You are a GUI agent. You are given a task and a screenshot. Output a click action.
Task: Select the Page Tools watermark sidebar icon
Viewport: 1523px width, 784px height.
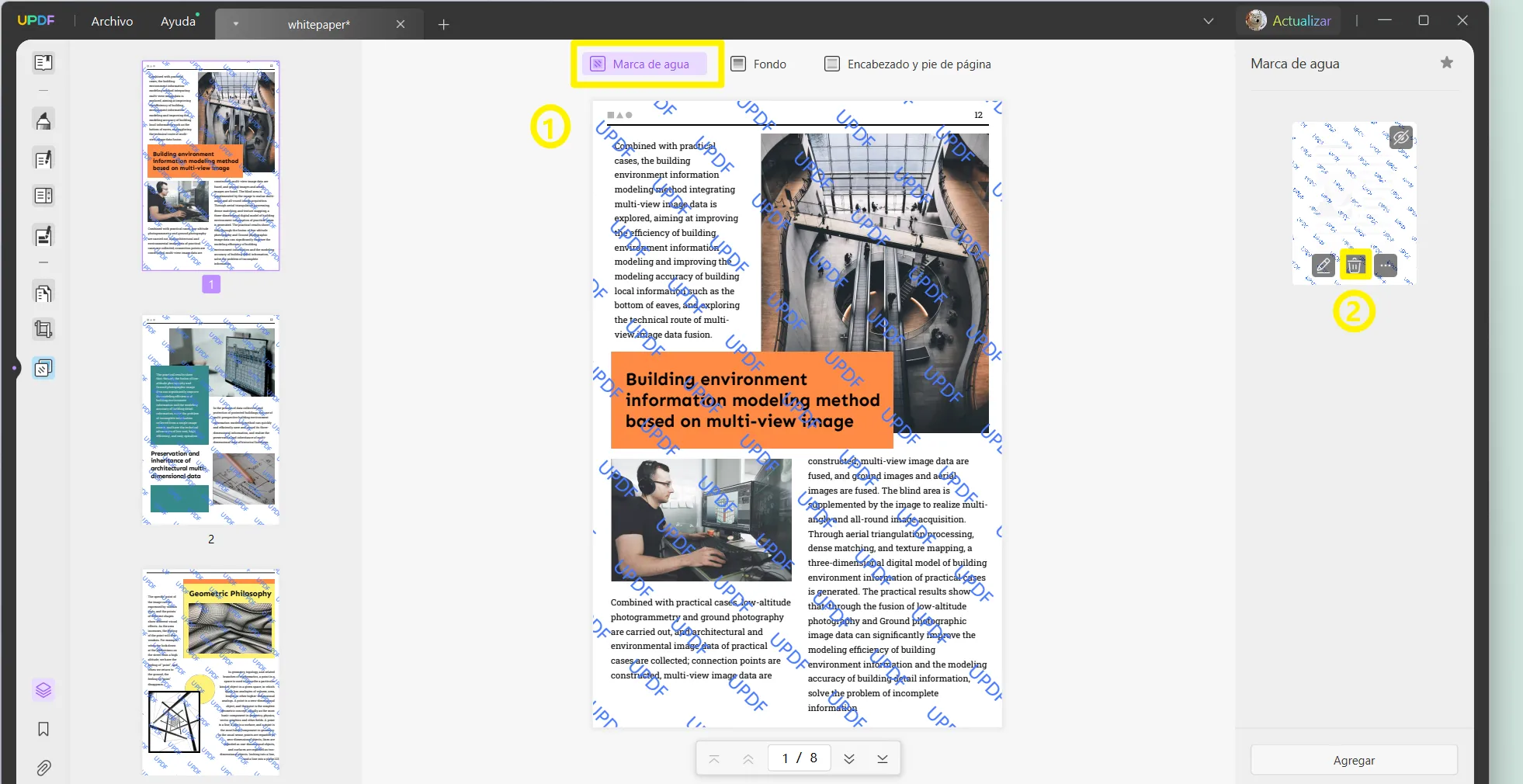pyautogui.click(x=43, y=368)
